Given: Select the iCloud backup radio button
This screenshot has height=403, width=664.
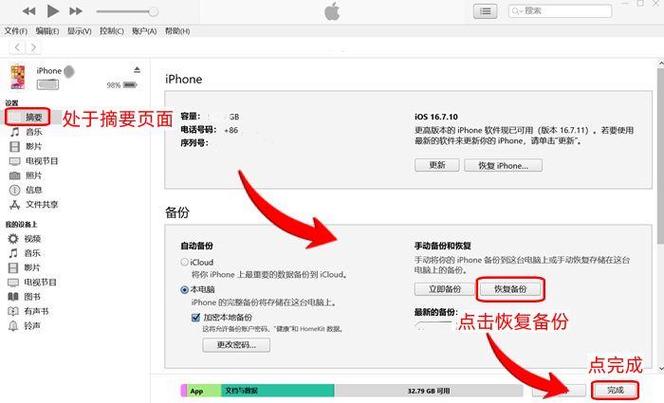Looking at the screenshot, I should tap(185, 262).
